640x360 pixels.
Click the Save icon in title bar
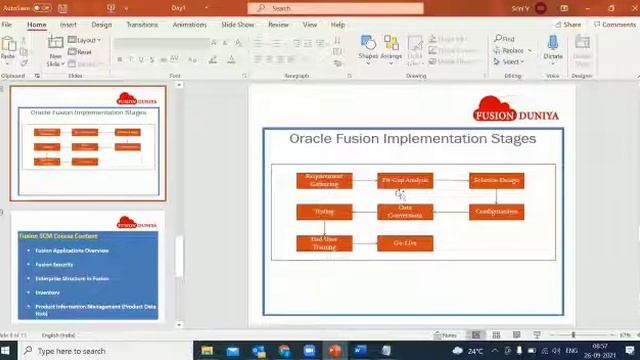(x=62, y=8)
